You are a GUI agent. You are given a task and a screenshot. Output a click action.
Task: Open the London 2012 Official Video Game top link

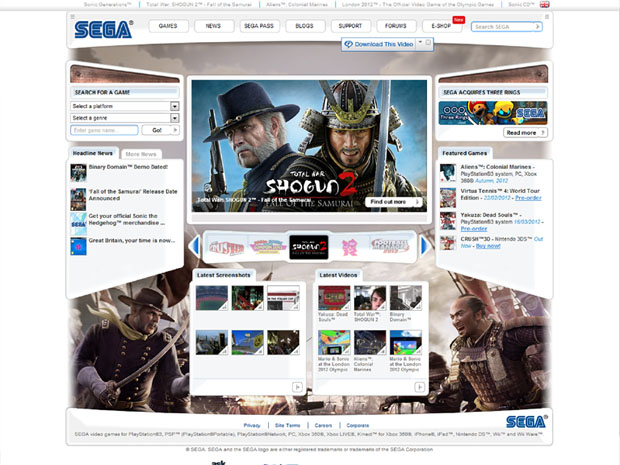tap(418, 4)
